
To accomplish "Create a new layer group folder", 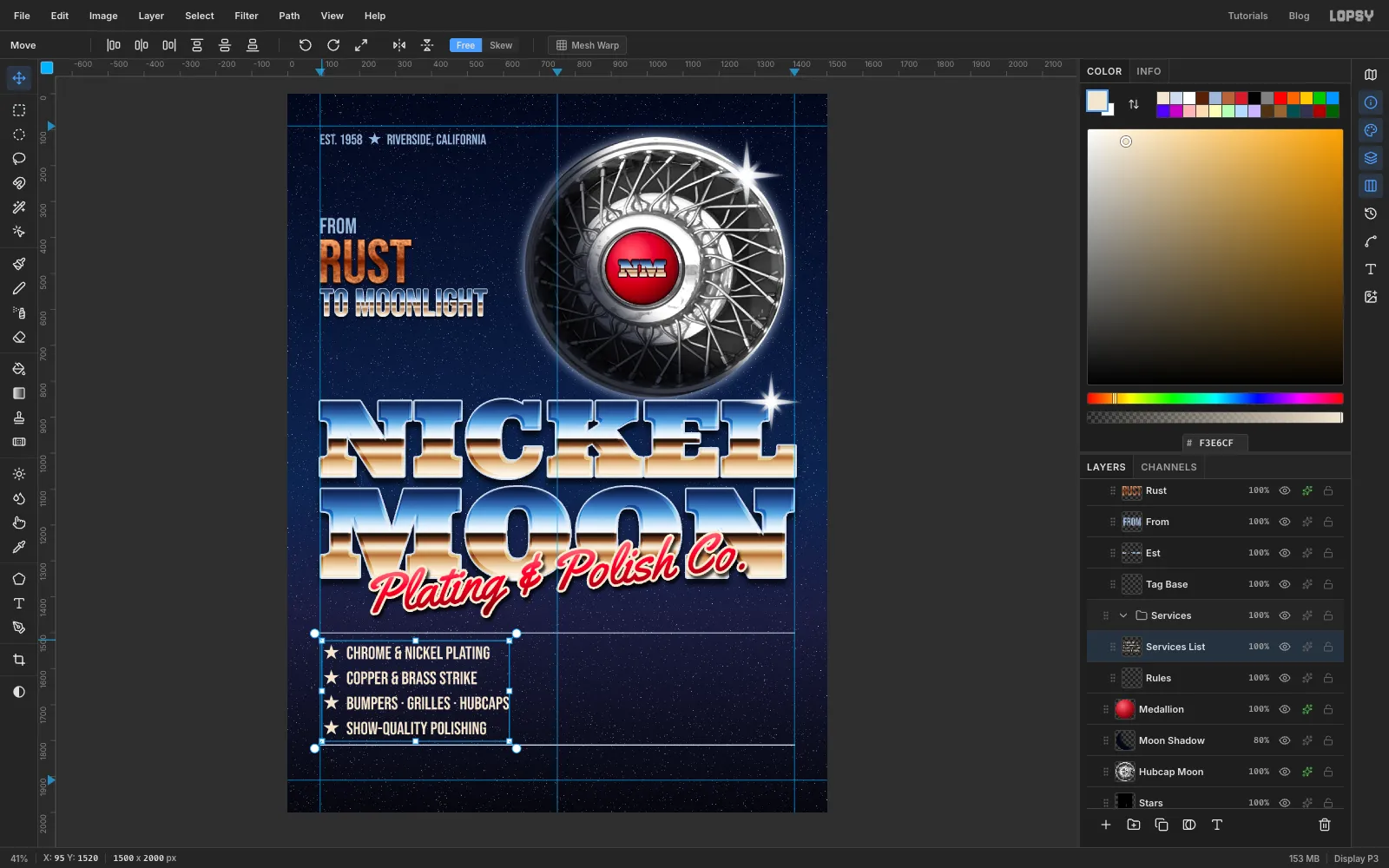I will point(1134,825).
